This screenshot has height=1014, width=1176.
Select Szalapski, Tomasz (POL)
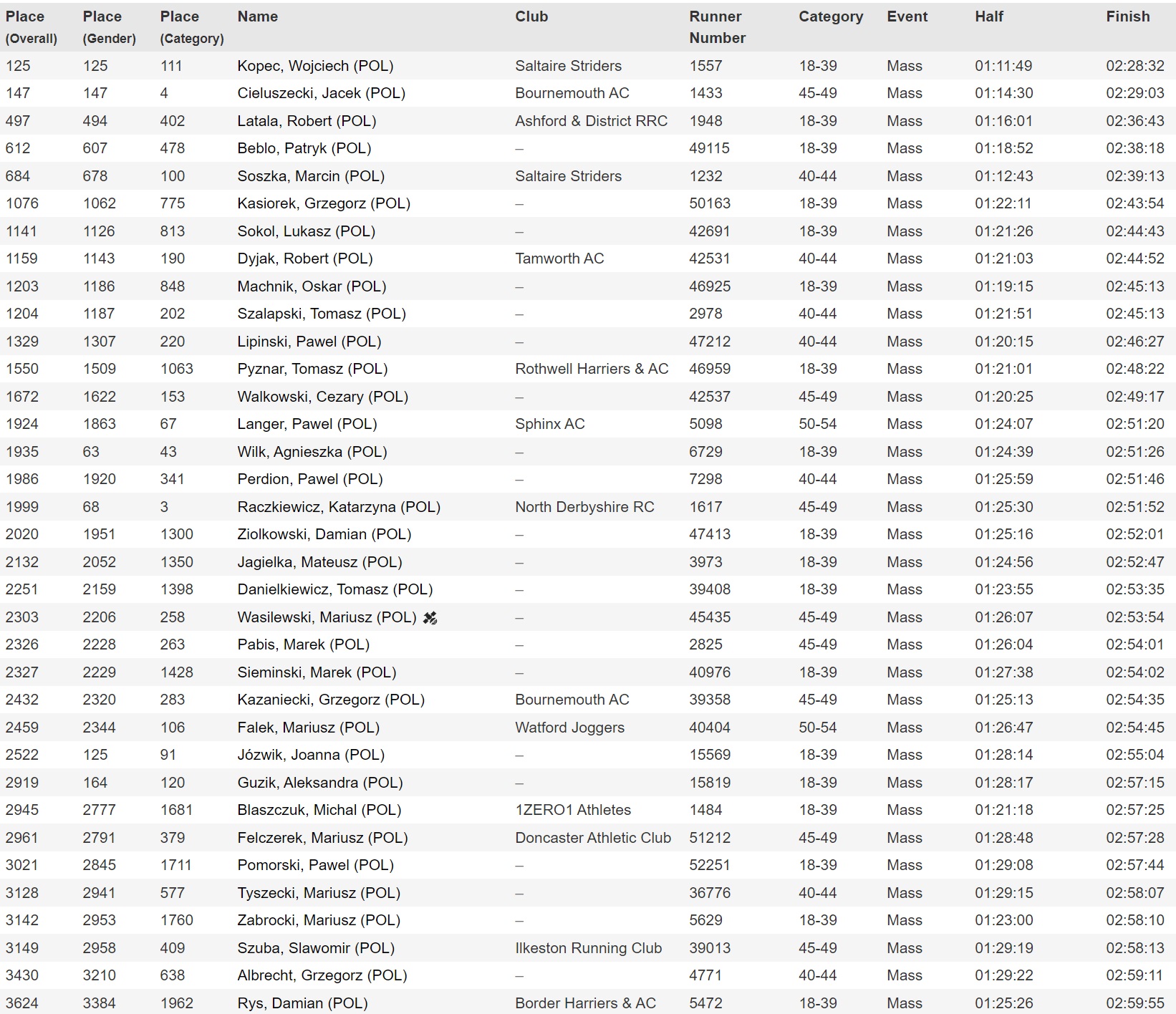click(x=322, y=314)
